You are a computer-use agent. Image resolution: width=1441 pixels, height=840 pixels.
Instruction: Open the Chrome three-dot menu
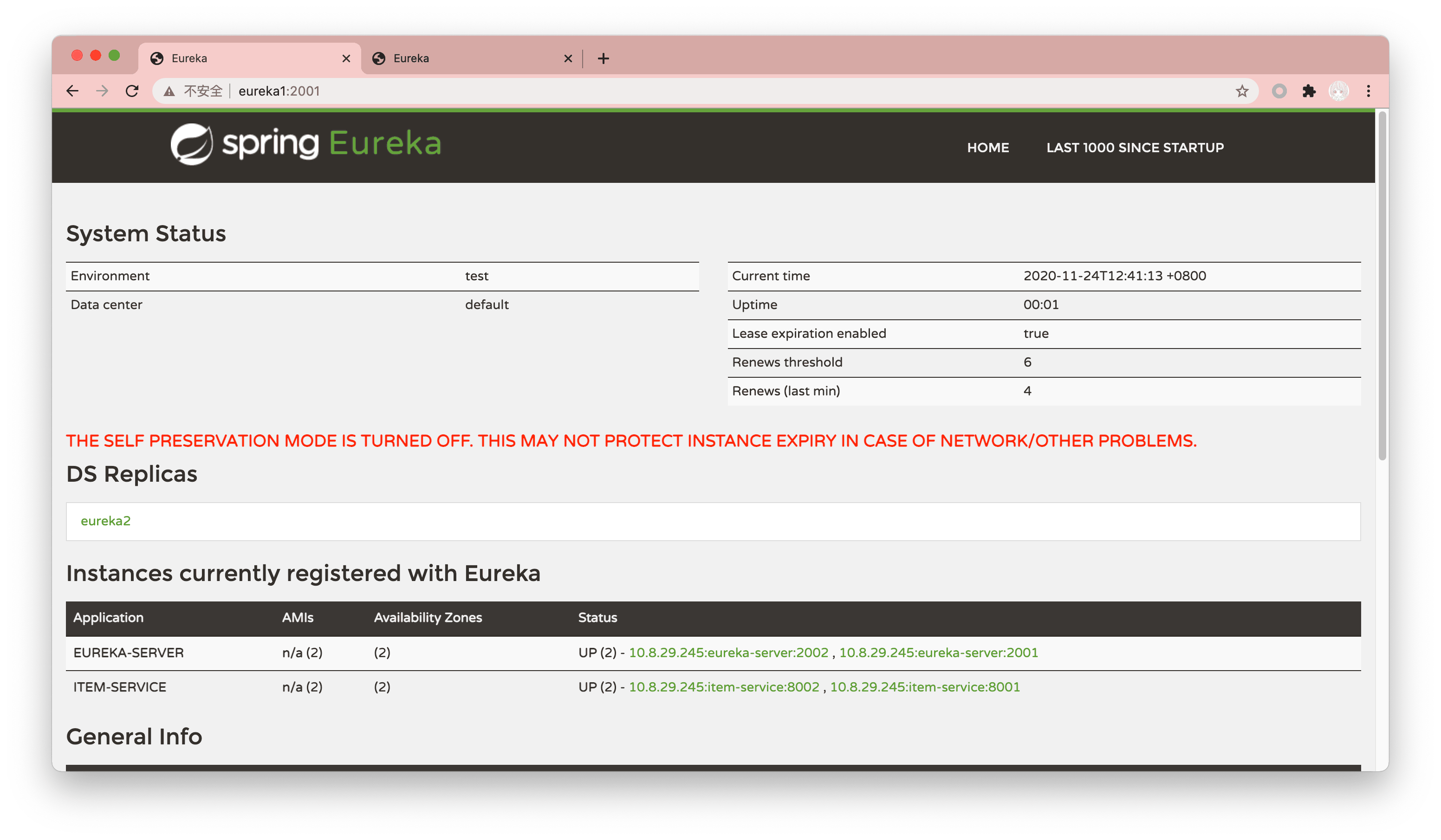[x=1368, y=91]
